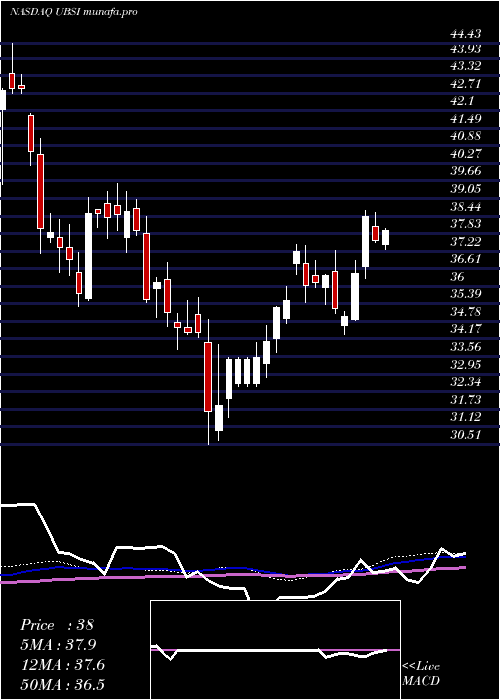Select the 41.49 price axis label
500x700 pixels.
[466, 119]
